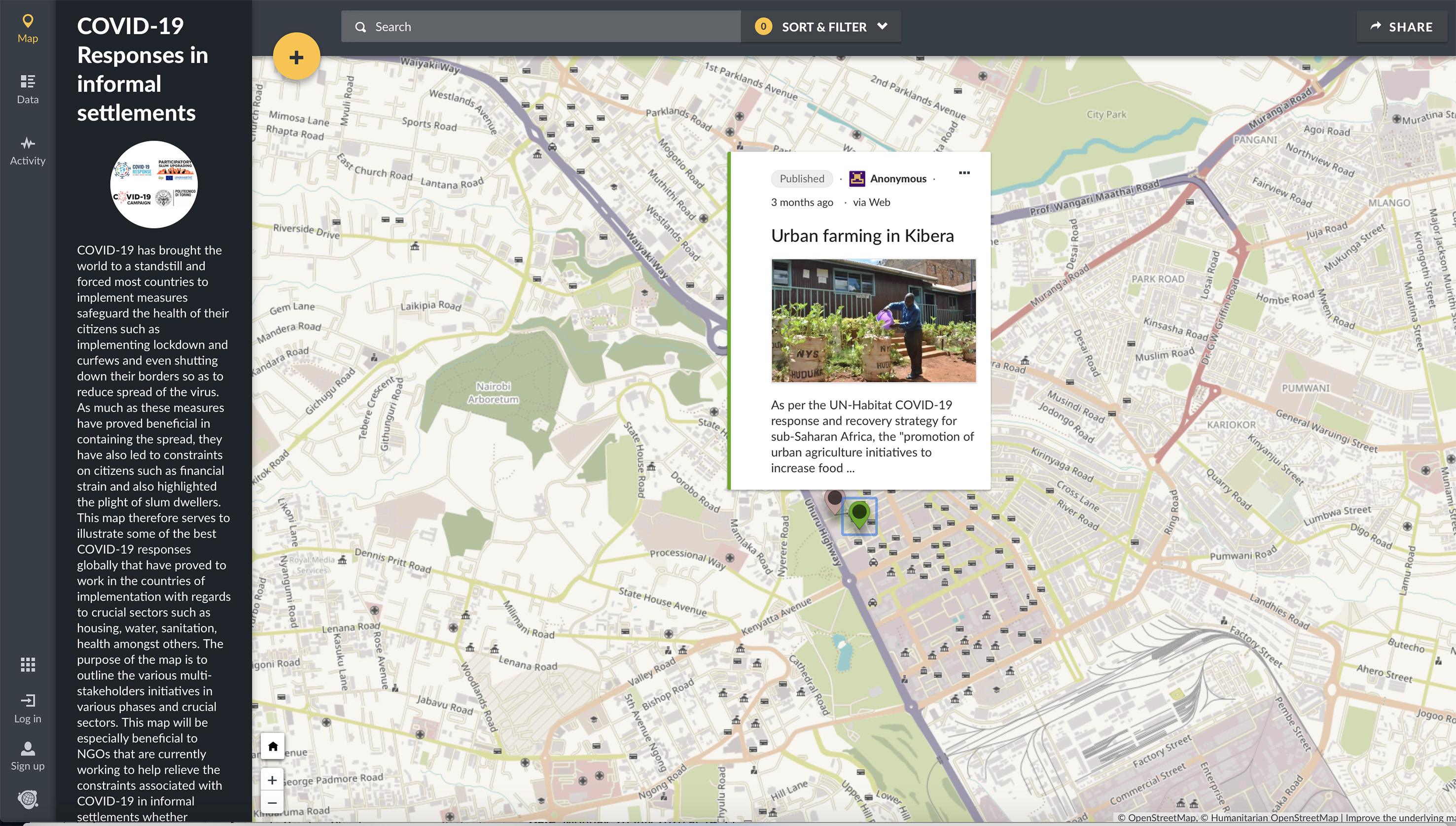Screen dimensions: 1456x826
Task: Open the collections grid icon in sidebar
Action: pyautogui.click(x=27, y=664)
